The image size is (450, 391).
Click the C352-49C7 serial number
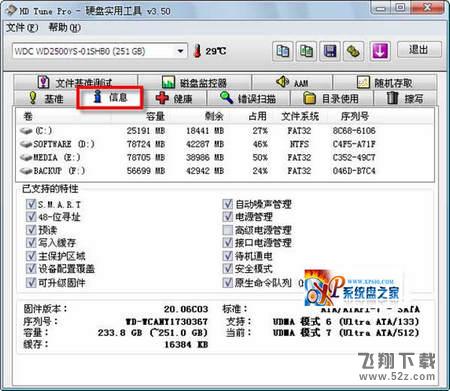click(354, 158)
